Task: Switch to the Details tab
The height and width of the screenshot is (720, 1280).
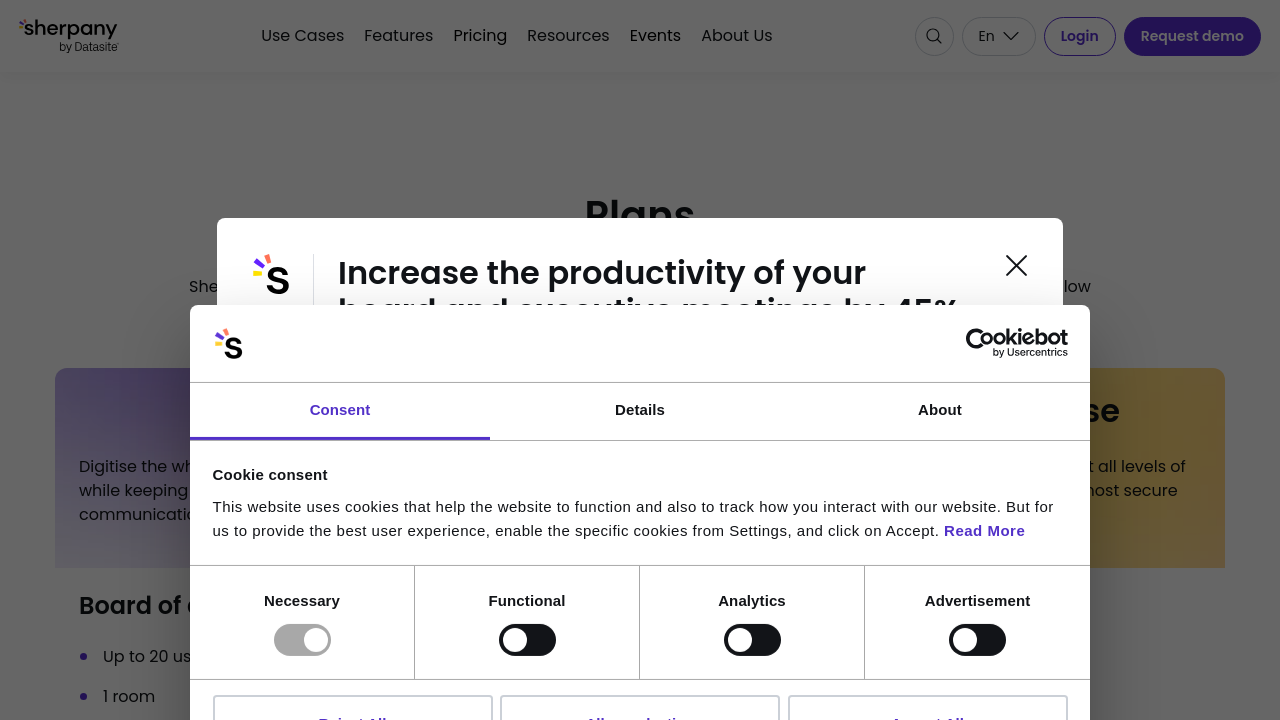Action: pos(640,410)
